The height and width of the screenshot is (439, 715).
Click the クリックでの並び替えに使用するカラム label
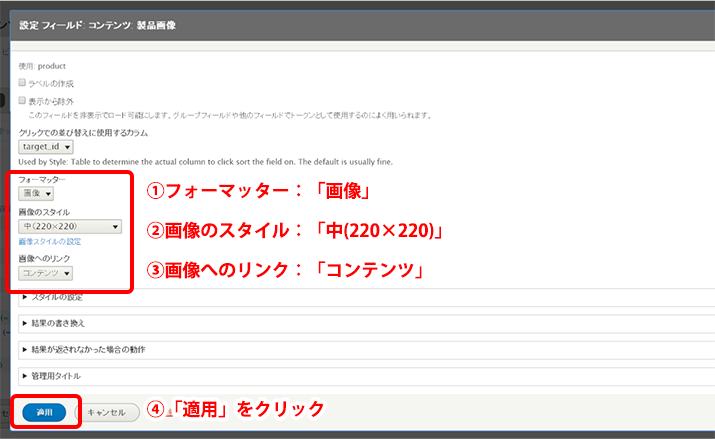pos(83,133)
